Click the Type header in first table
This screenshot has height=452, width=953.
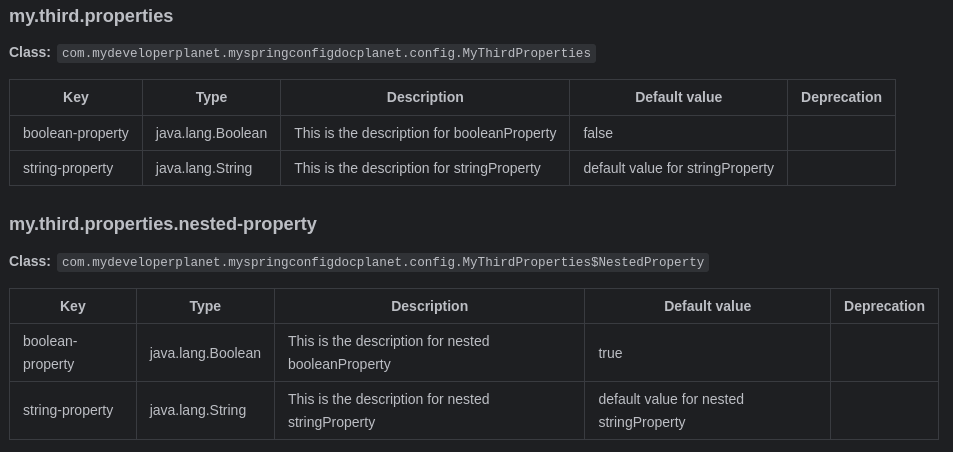pyautogui.click(x=212, y=97)
